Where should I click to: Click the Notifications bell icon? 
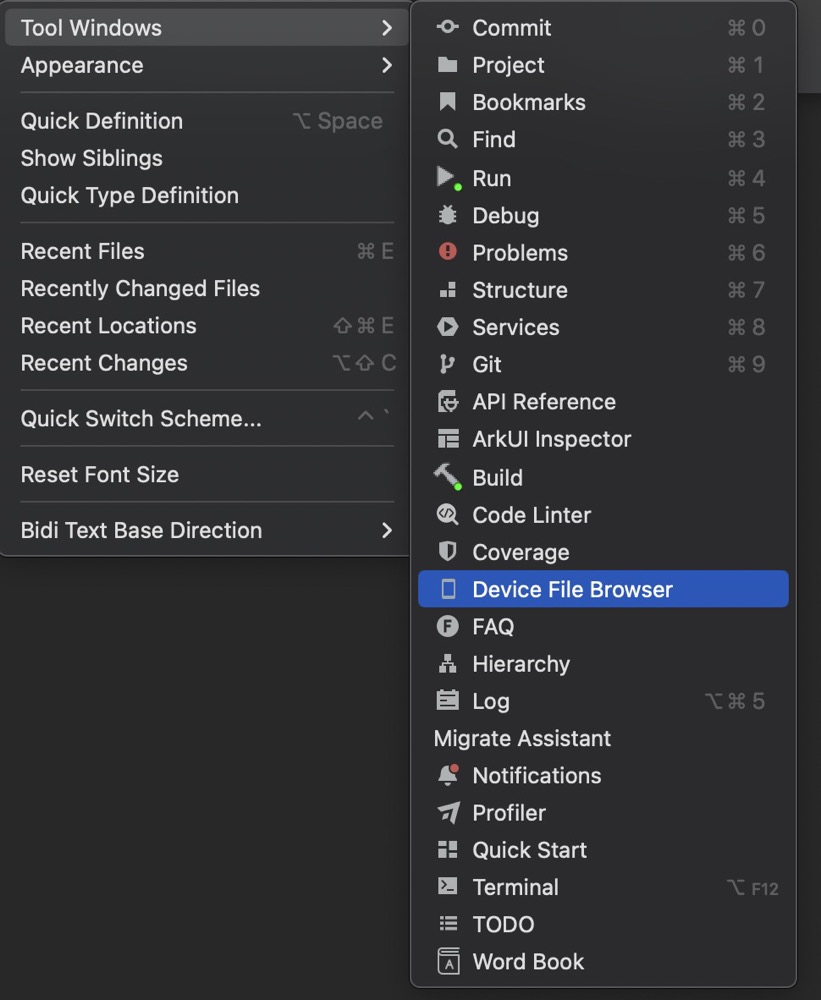pyautogui.click(x=448, y=774)
